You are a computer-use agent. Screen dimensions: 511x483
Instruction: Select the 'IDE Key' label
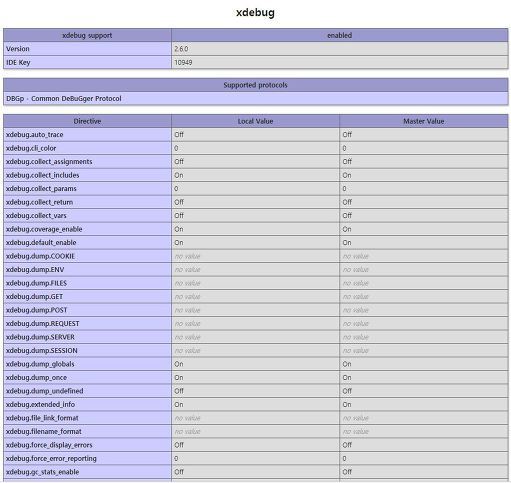point(18,62)
